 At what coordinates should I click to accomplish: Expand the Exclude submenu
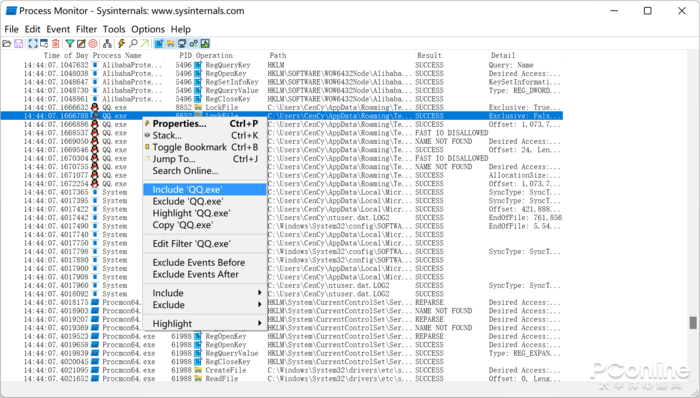[205, 305]
